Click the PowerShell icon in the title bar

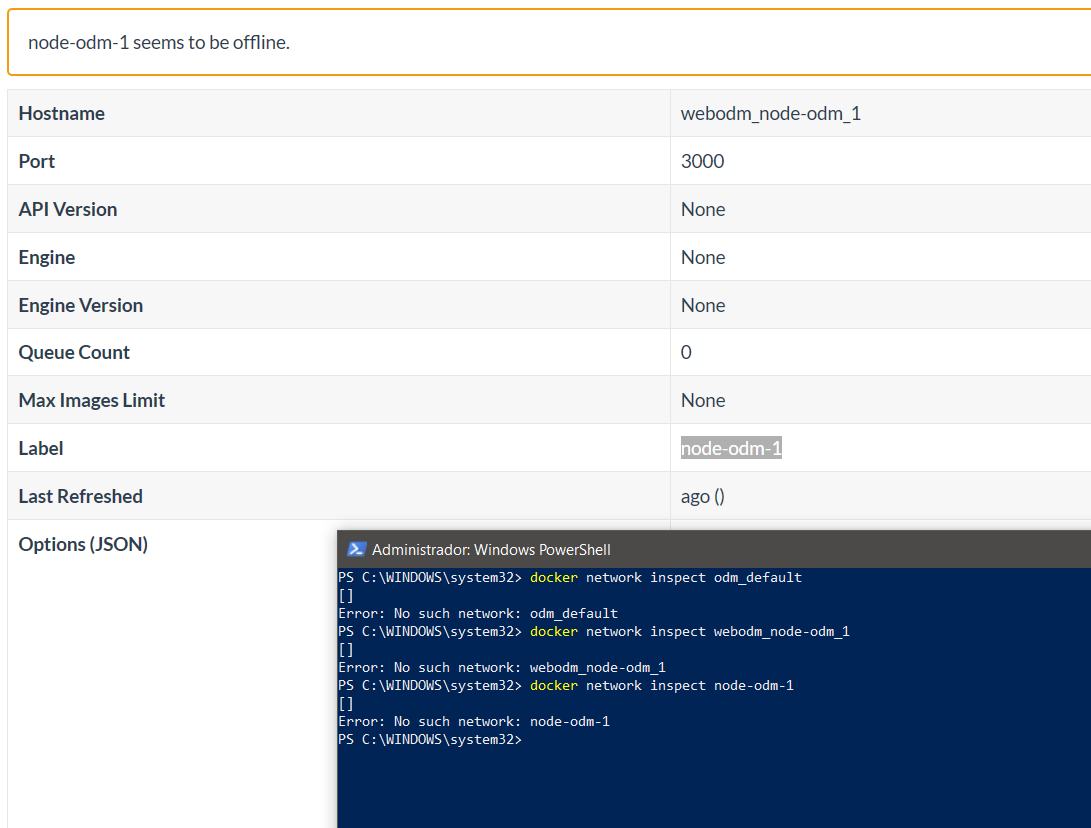pos(357,549)
